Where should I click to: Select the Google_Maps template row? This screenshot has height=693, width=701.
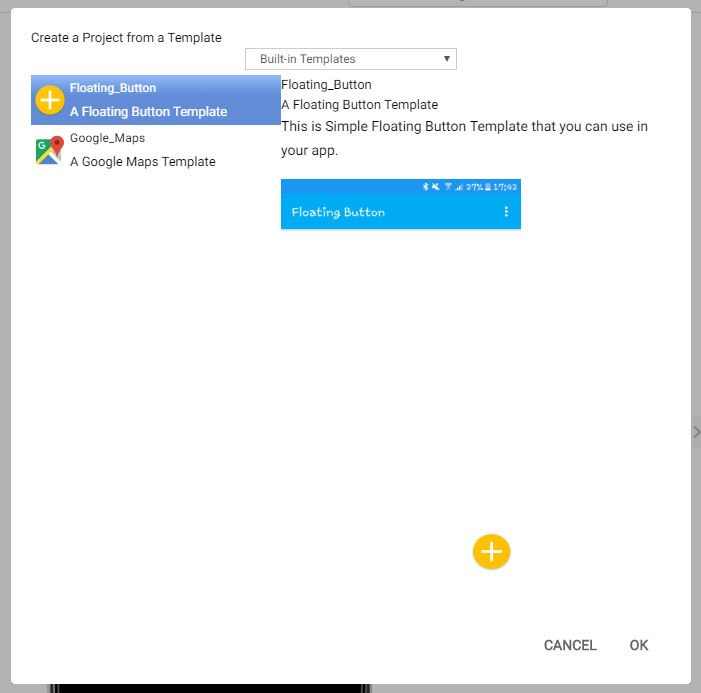click(x=156, y=150)
